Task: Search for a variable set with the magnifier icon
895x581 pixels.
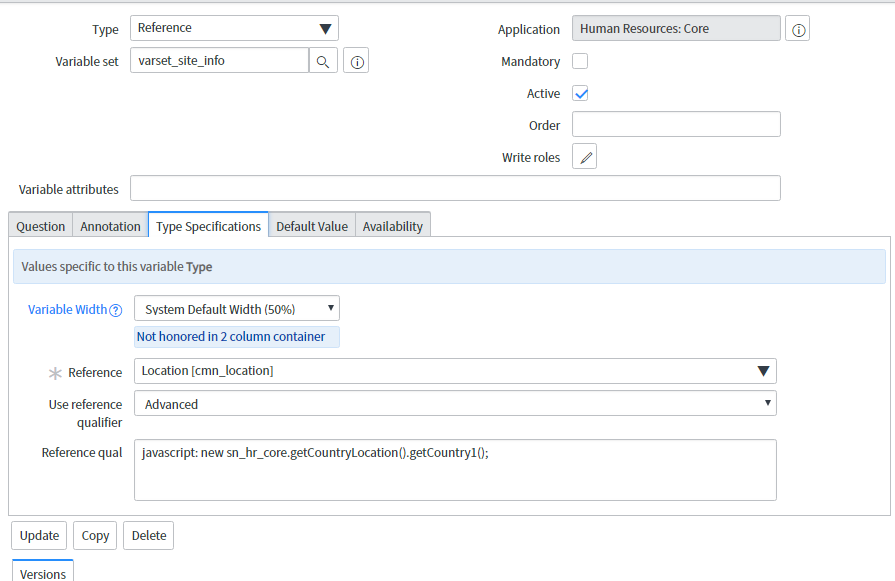Action: (323, 60)
